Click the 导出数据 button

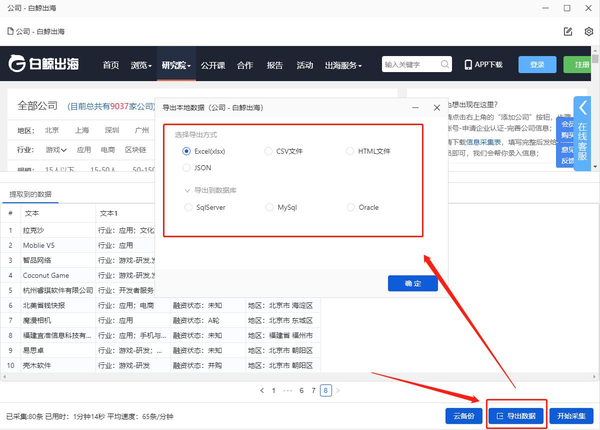(516, 416)
